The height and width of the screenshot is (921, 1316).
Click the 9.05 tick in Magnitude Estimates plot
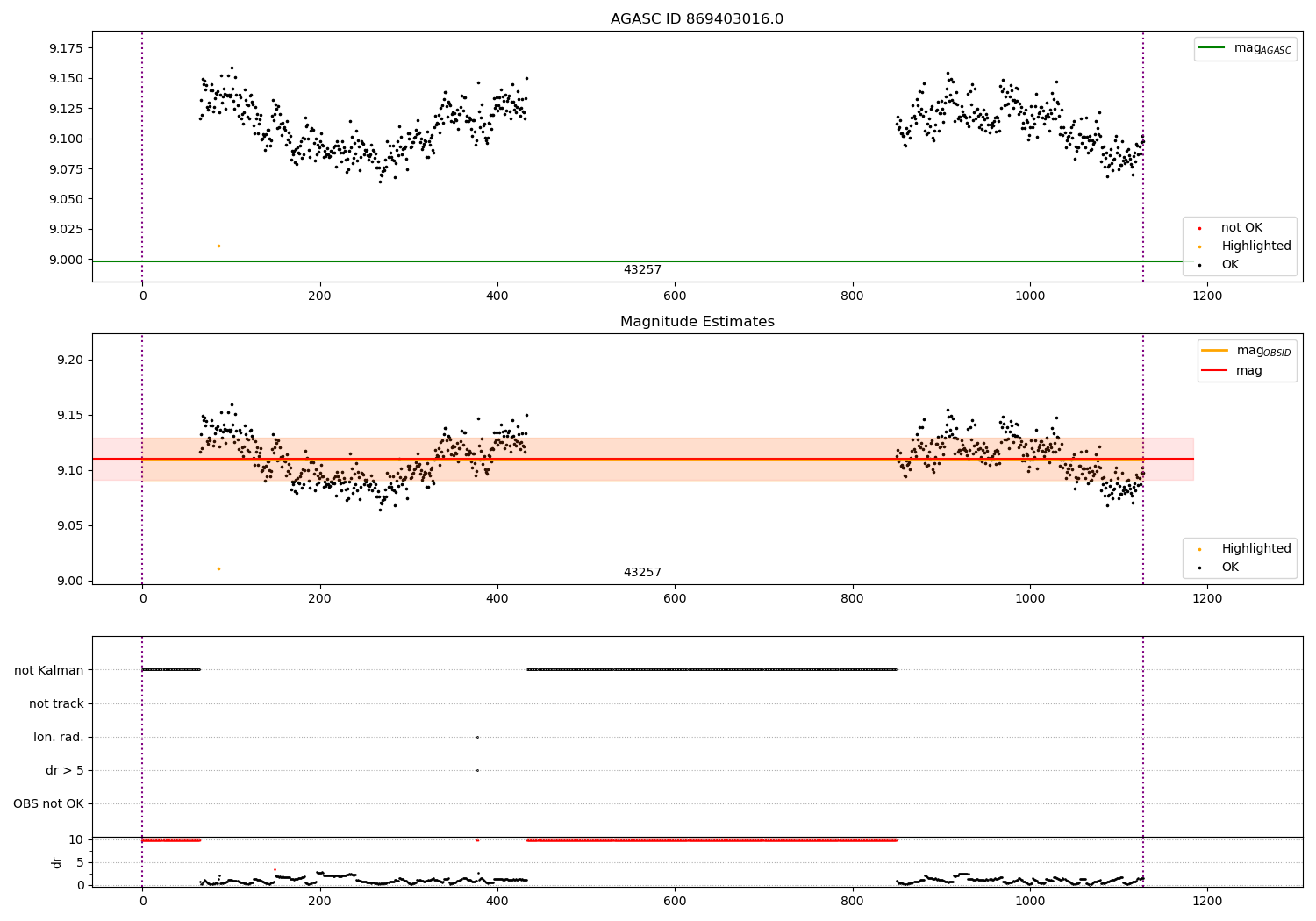point(70,525)
